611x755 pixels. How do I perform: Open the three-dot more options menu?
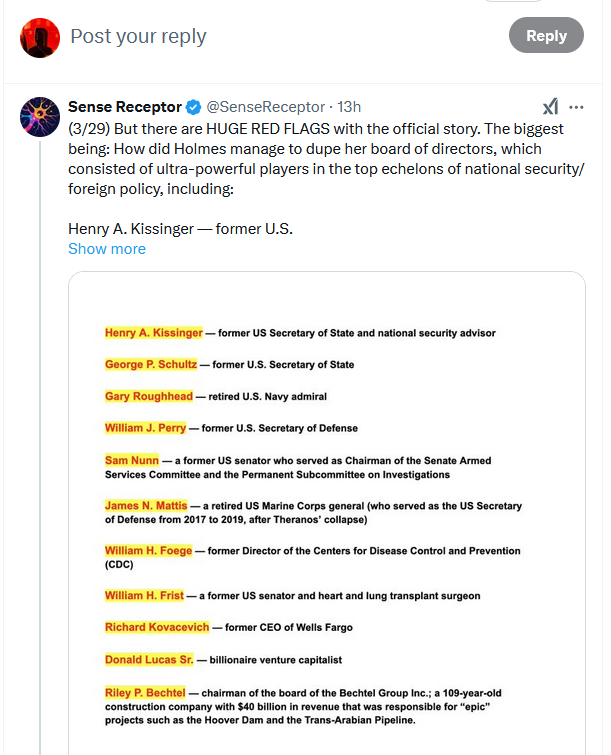pyautogui.click(x=576, y=107)
